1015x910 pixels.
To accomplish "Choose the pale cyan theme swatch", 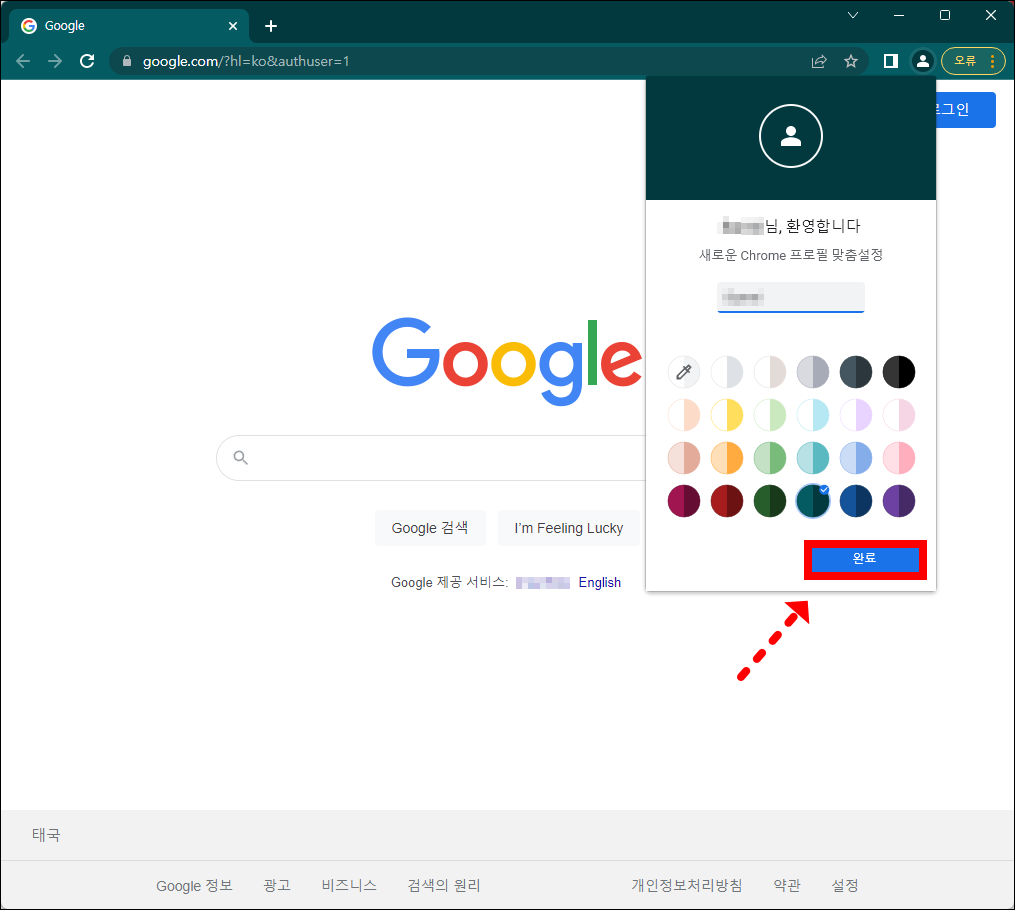I will (x=813, y=415).
